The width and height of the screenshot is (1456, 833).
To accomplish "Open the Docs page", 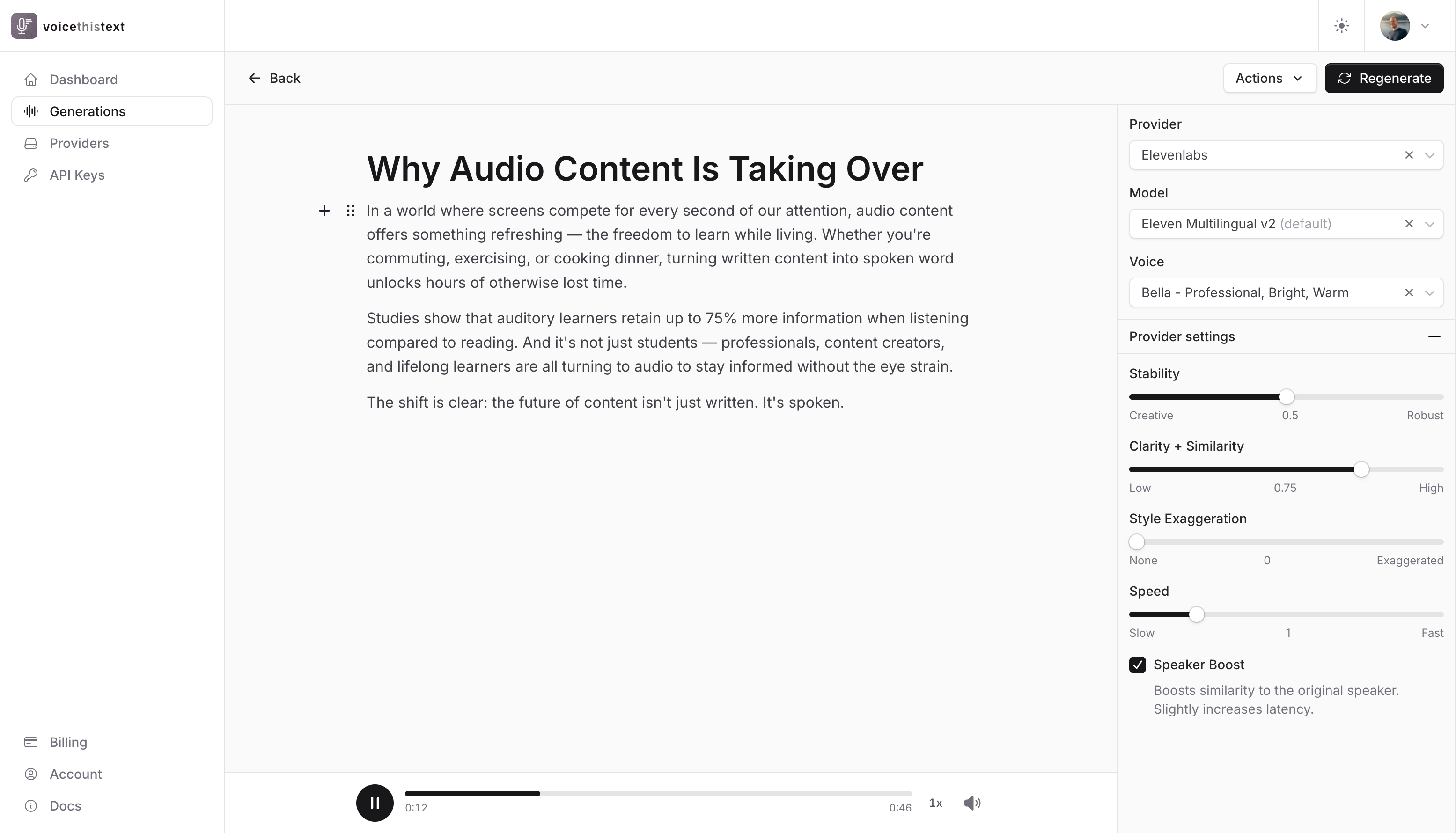I will tap(66, 805).
